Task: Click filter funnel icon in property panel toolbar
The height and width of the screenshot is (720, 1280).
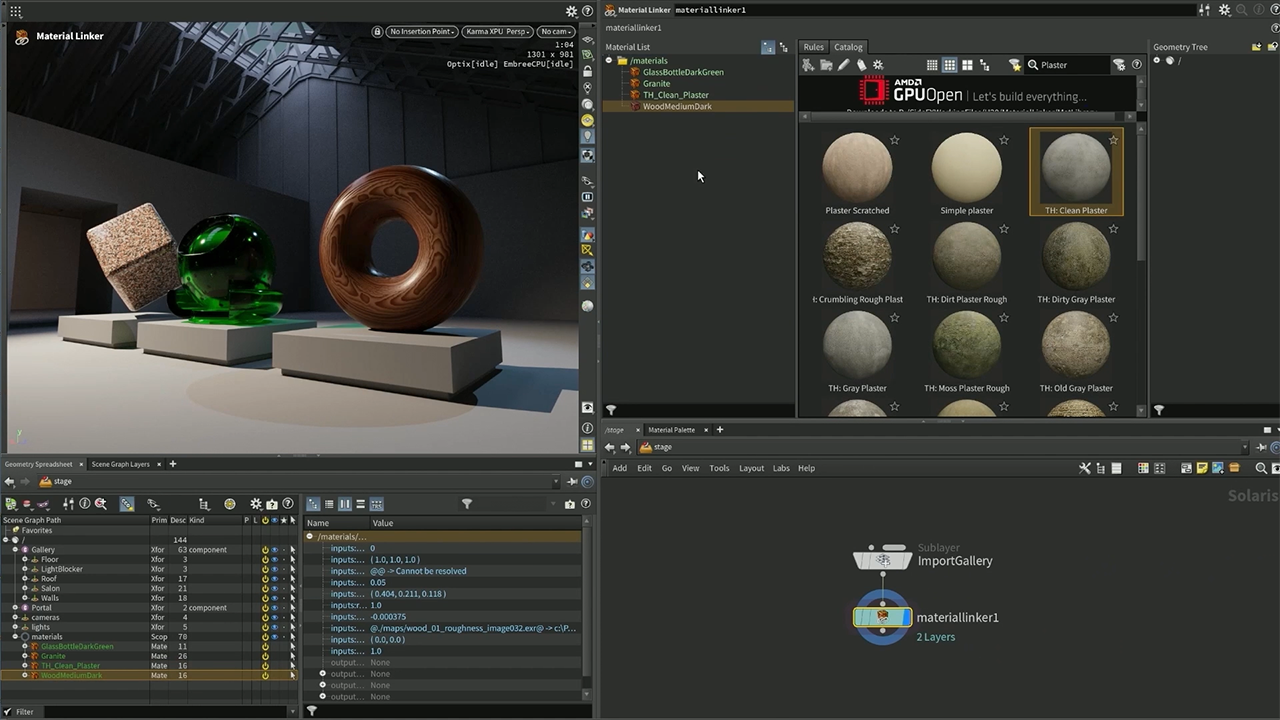Action: [x=466, y=504]
